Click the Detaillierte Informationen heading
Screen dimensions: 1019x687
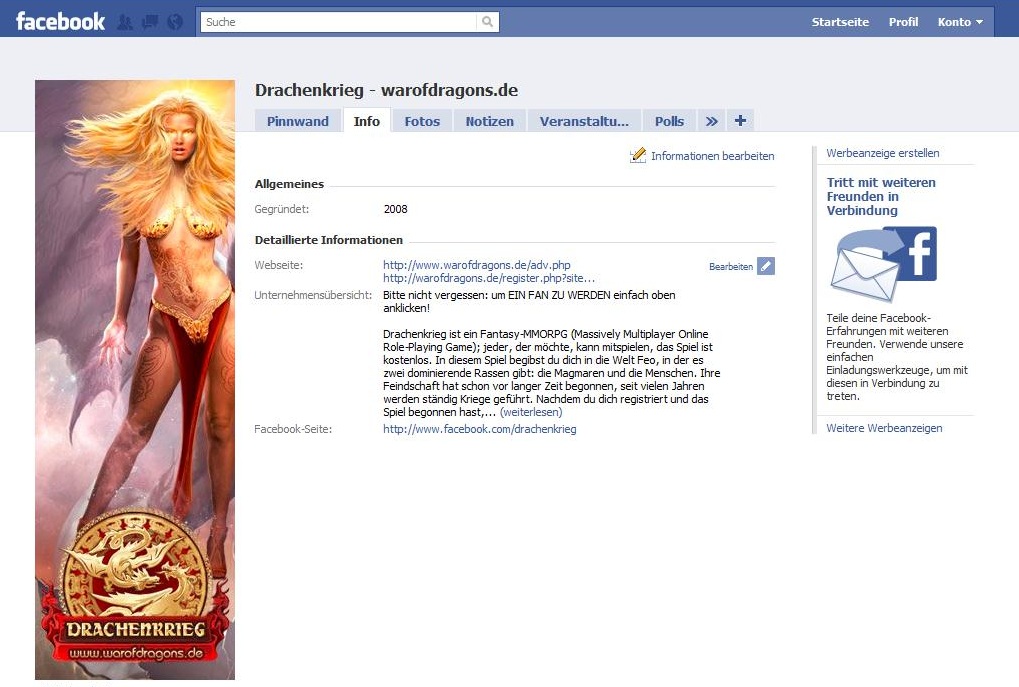329,240
